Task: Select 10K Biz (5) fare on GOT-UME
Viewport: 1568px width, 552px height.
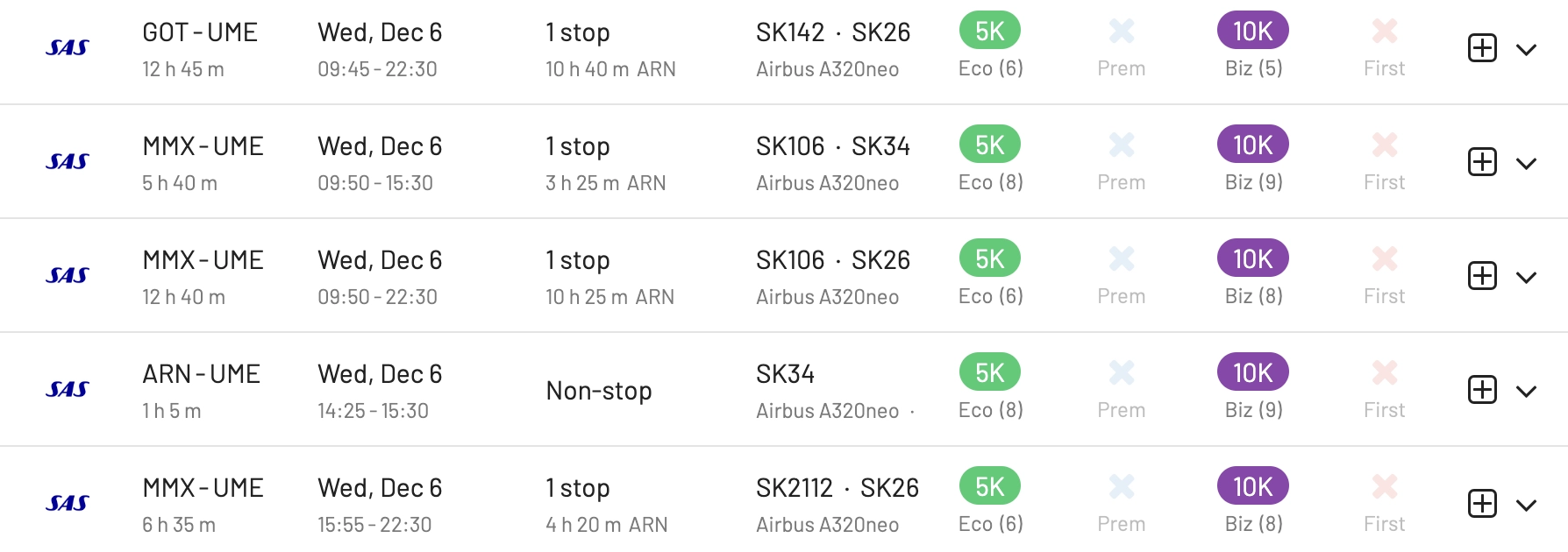Action: click(x=1253, y=31)
